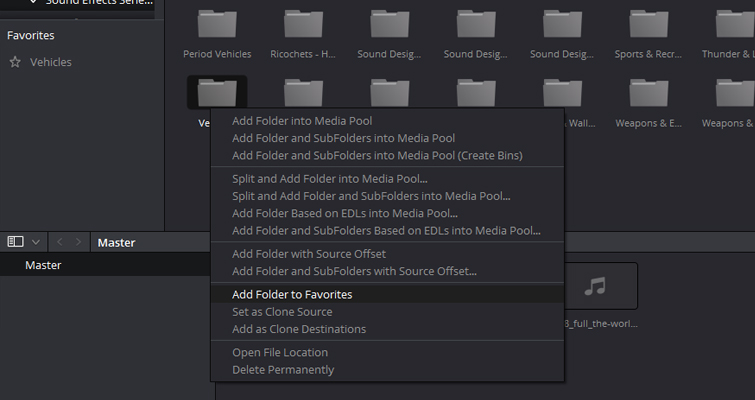Click Set as Clone Source option
This screenshot has width=755, height=400.
[x=282, y=311]
